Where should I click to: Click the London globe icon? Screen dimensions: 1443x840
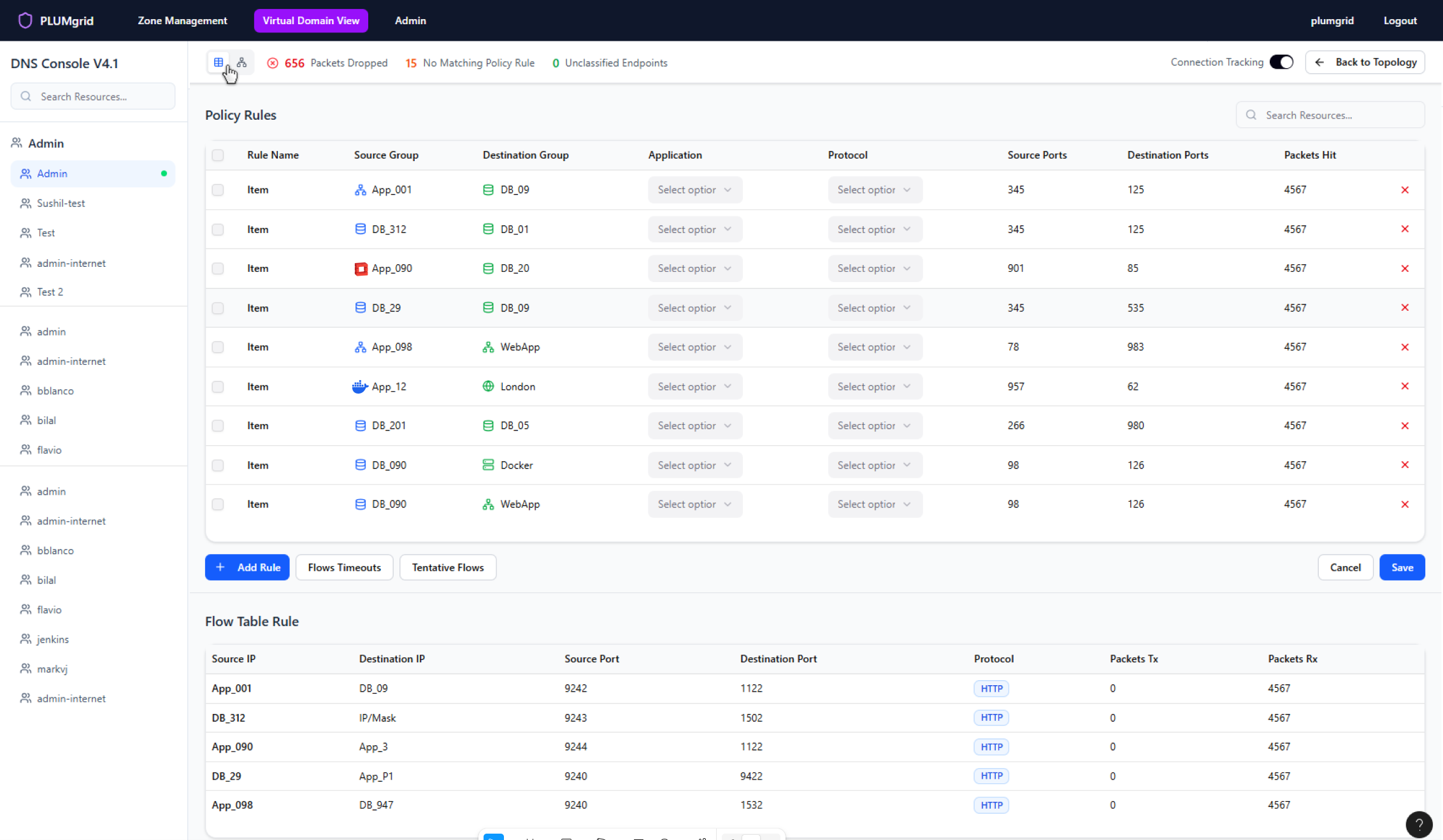point(488,387)
